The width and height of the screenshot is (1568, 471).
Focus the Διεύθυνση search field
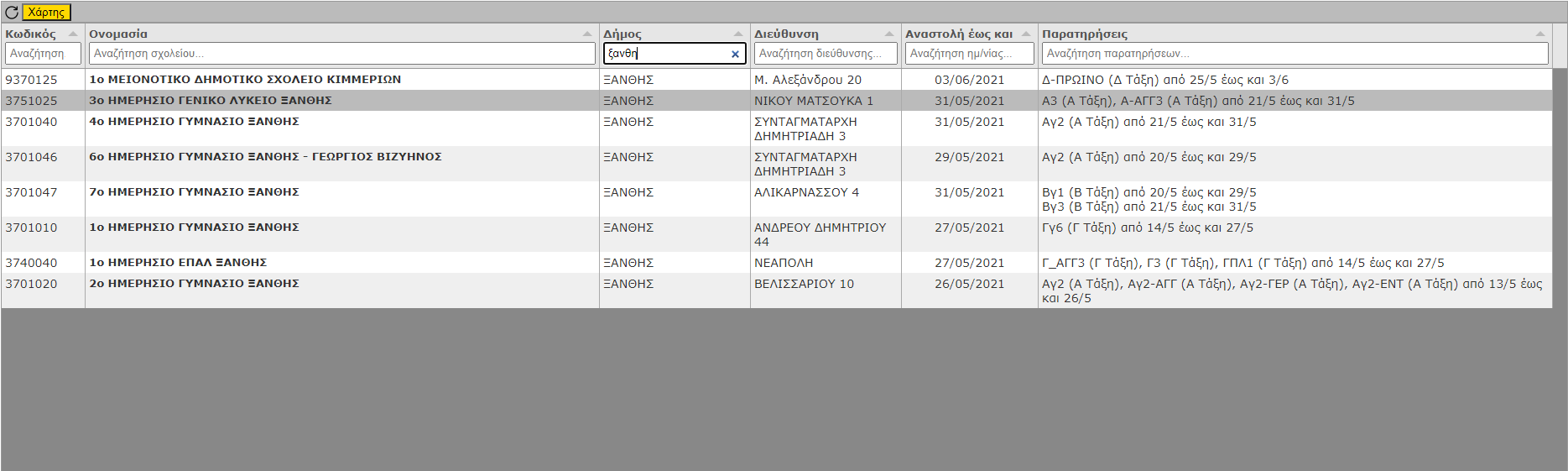click(x=826, y=53)
